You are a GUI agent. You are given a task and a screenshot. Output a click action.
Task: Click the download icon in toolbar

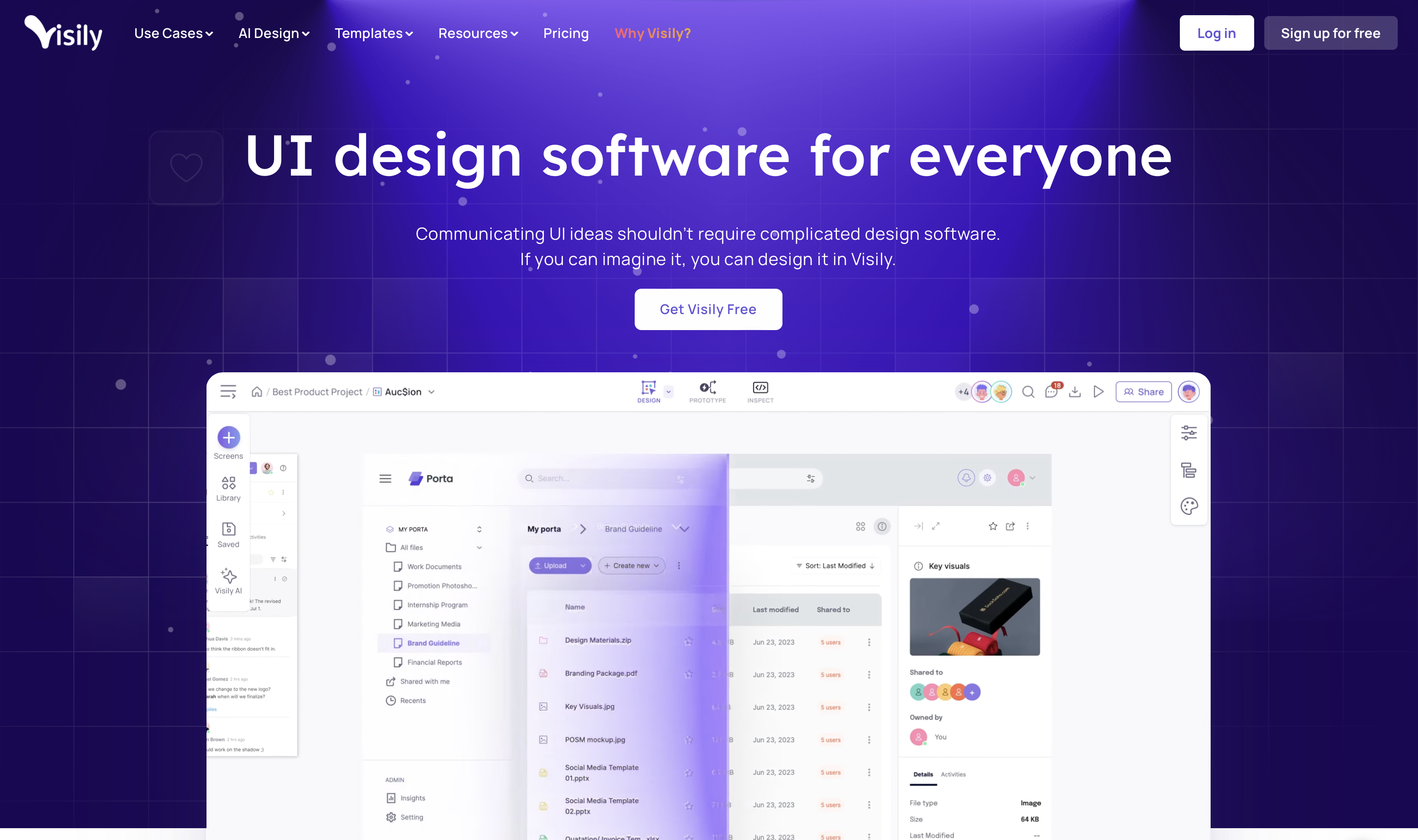tap(1075, 391)
